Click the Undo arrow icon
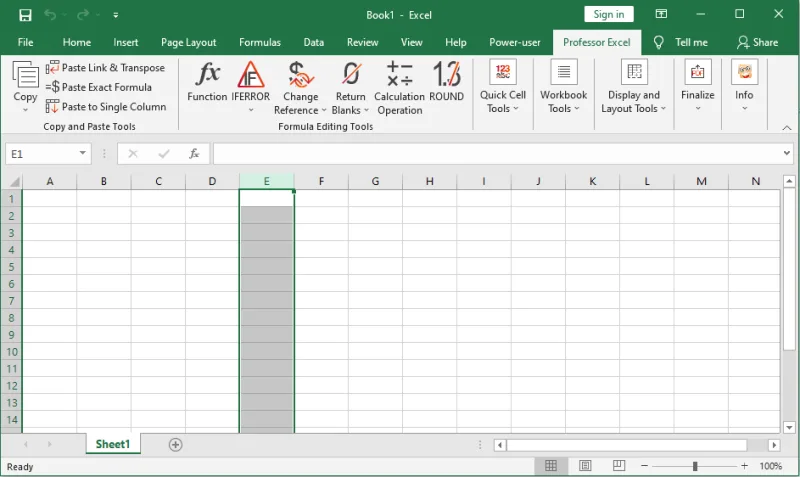 pyautogui.click(x=50, y=15)
